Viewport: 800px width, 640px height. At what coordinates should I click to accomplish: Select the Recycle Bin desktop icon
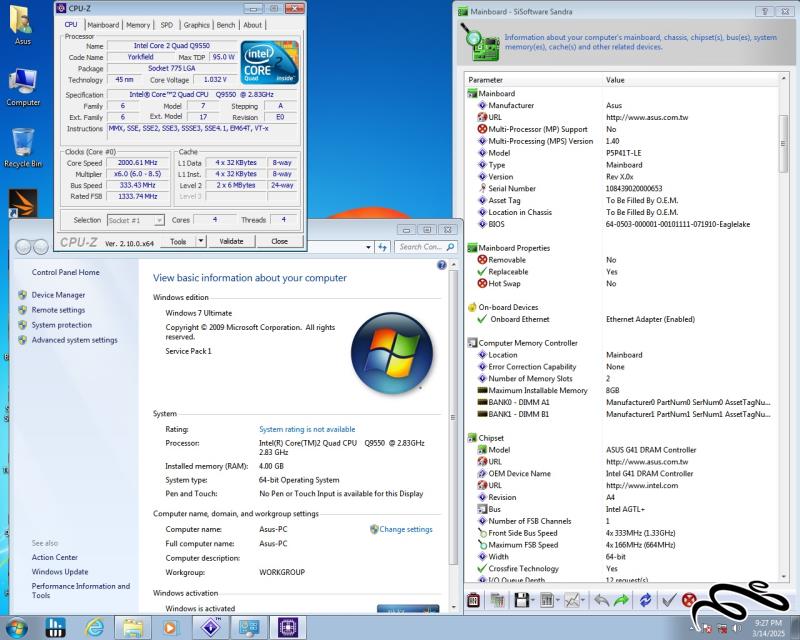point(22,148)
